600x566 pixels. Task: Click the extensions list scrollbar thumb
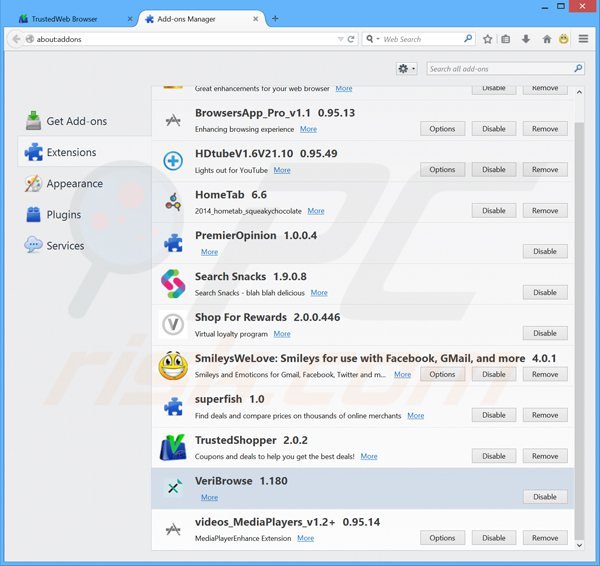point(579,331)
